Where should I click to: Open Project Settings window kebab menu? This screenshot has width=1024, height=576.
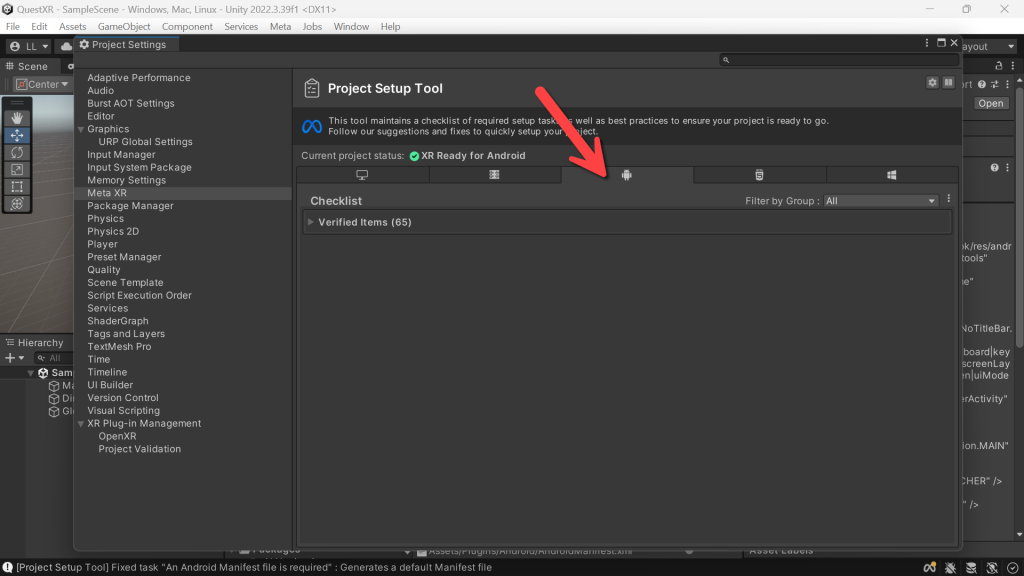[x=927, y=43]
